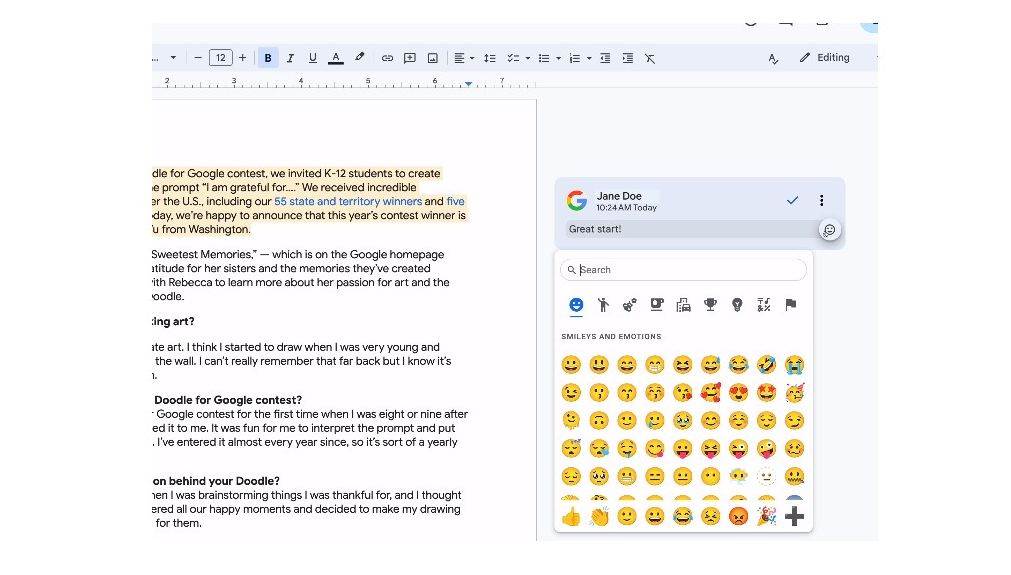
Task: Toggle bold formatting in the toolbar
Action: point(268,58)
